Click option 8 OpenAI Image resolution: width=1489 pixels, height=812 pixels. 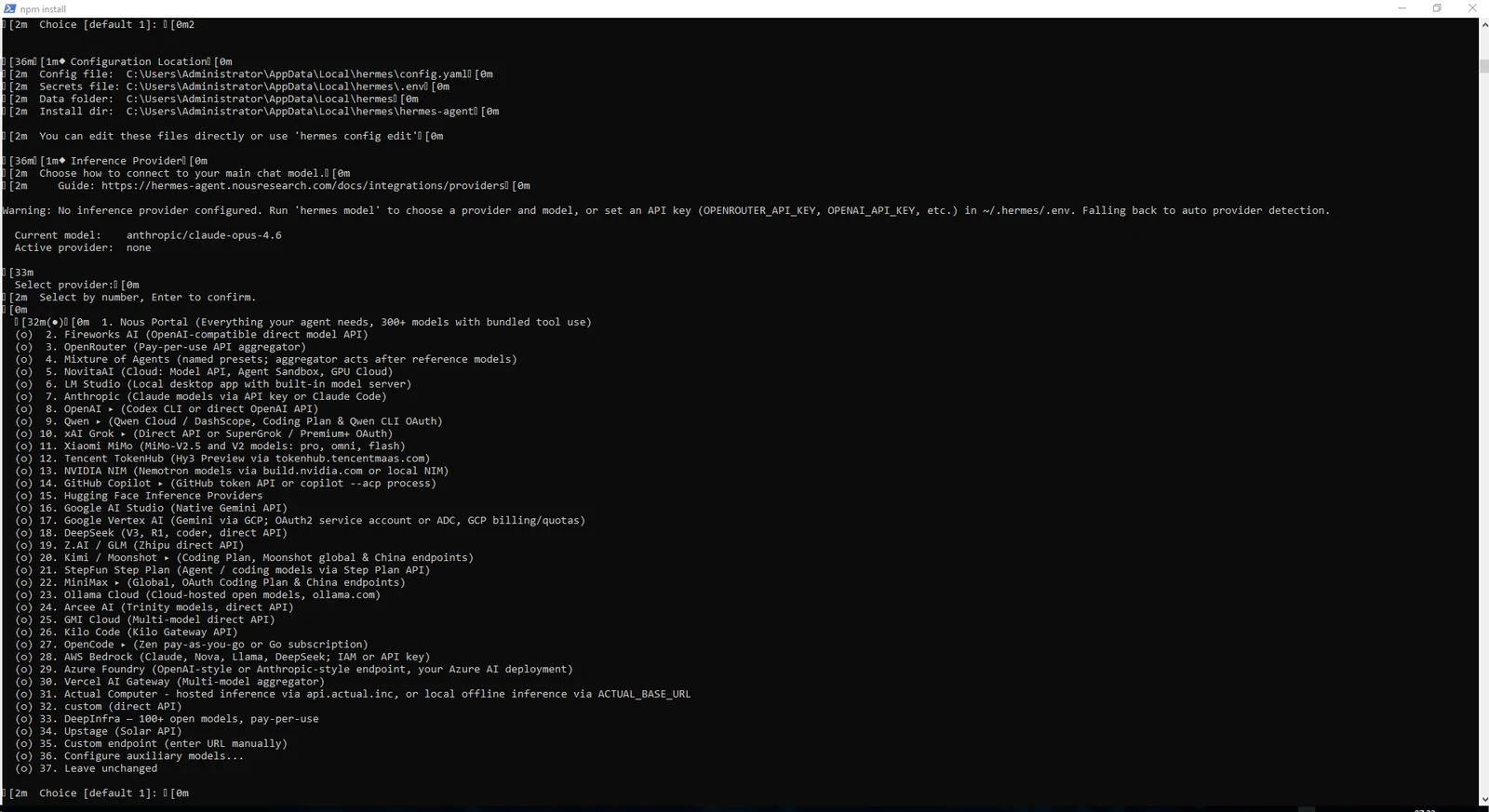click(x=167, y=409)
